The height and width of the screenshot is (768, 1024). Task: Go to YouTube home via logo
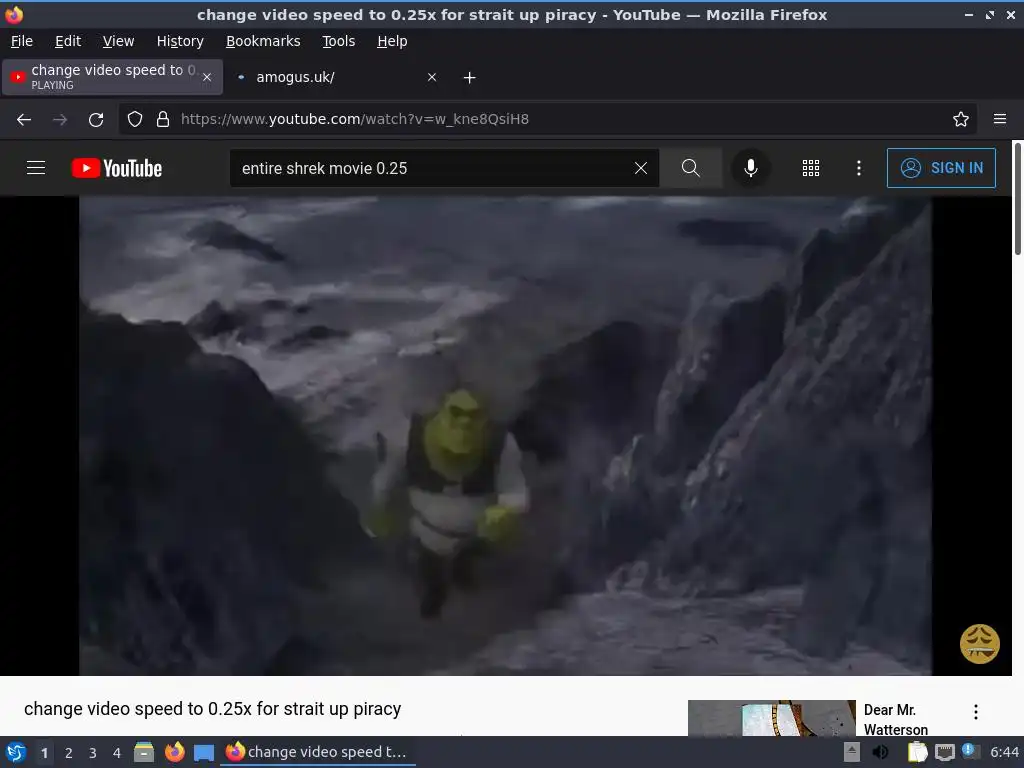pyautogui.click(x=116, y=168)
